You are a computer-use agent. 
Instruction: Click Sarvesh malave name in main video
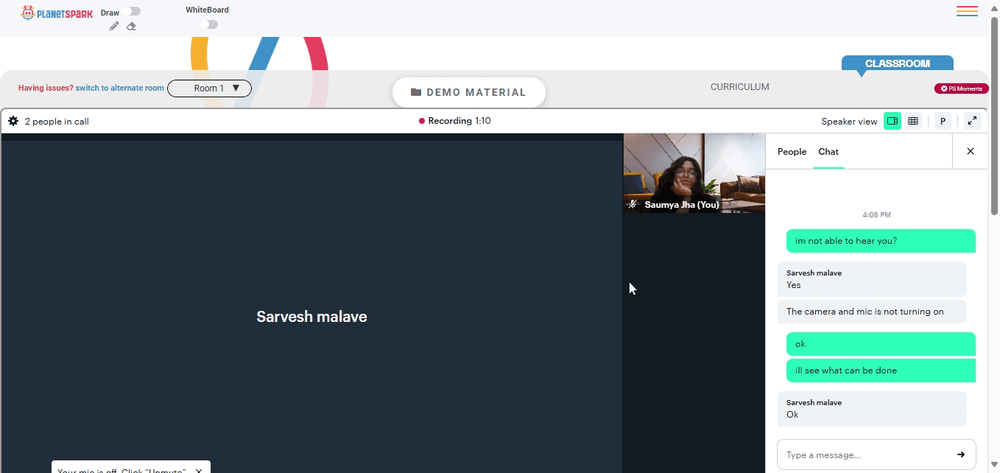point(311,317)
